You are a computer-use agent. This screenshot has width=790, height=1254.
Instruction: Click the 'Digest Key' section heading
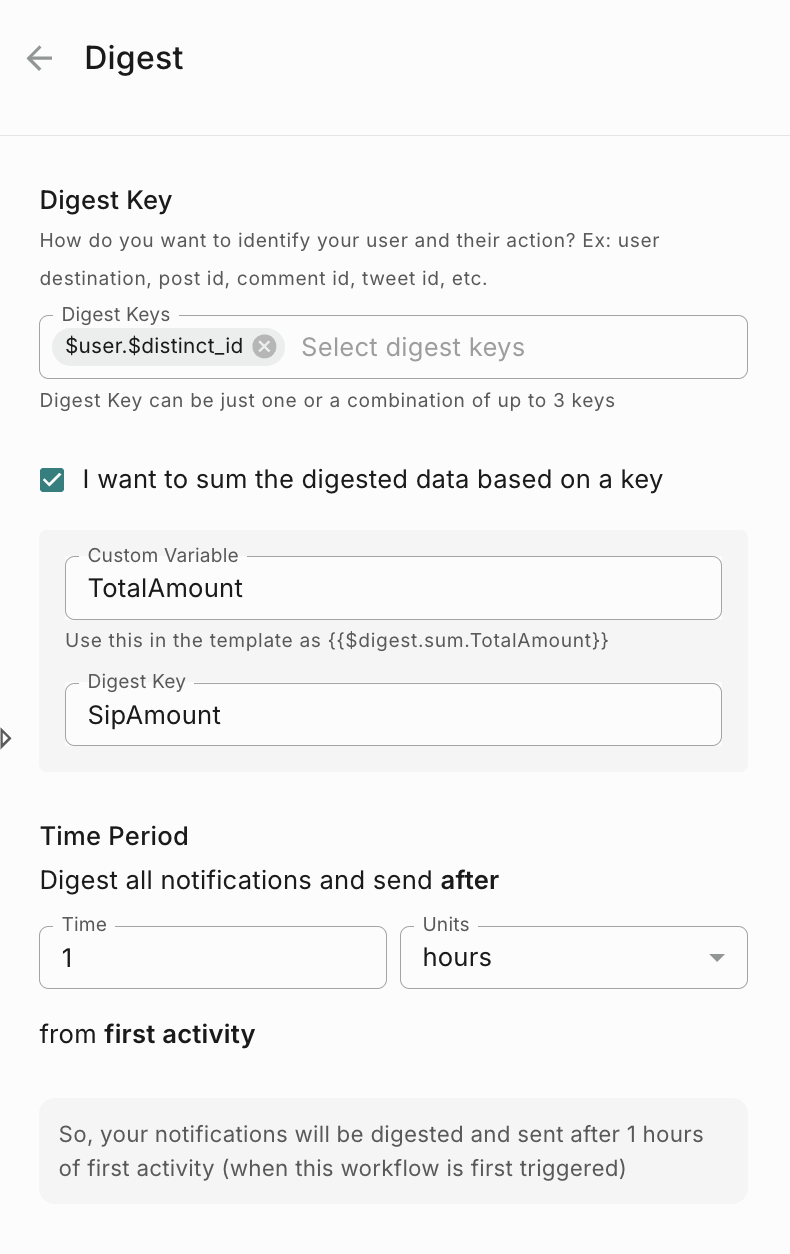coord(106,200)
